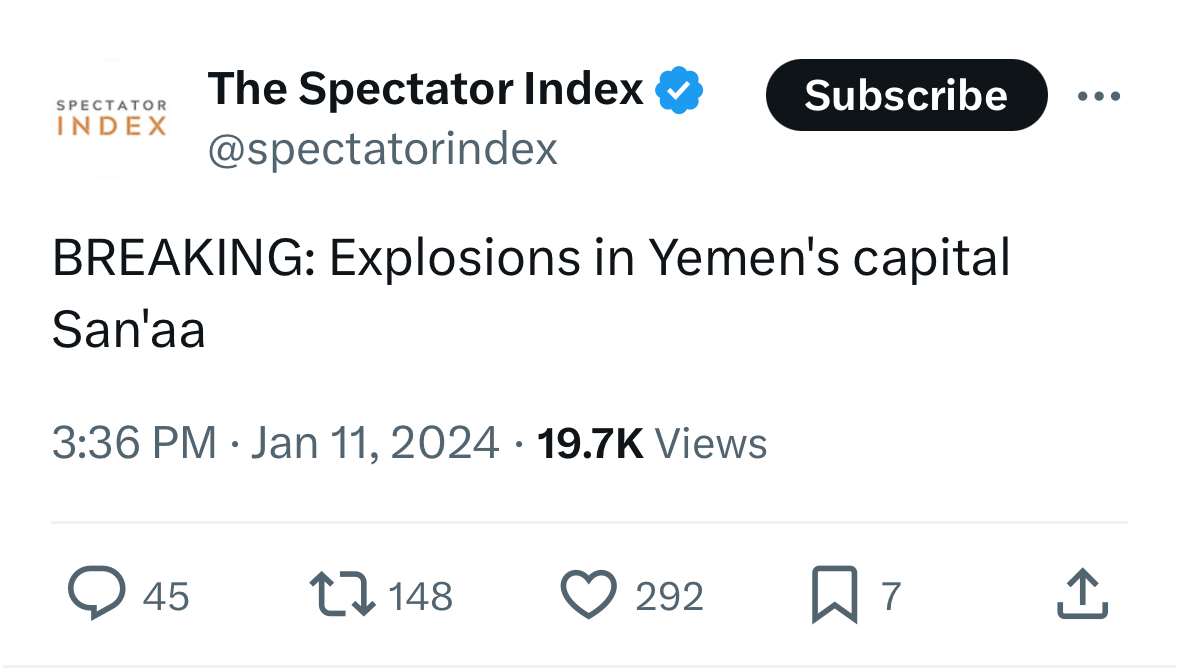Click the 148 reposts count number
1179x670 pixels.
420,597
